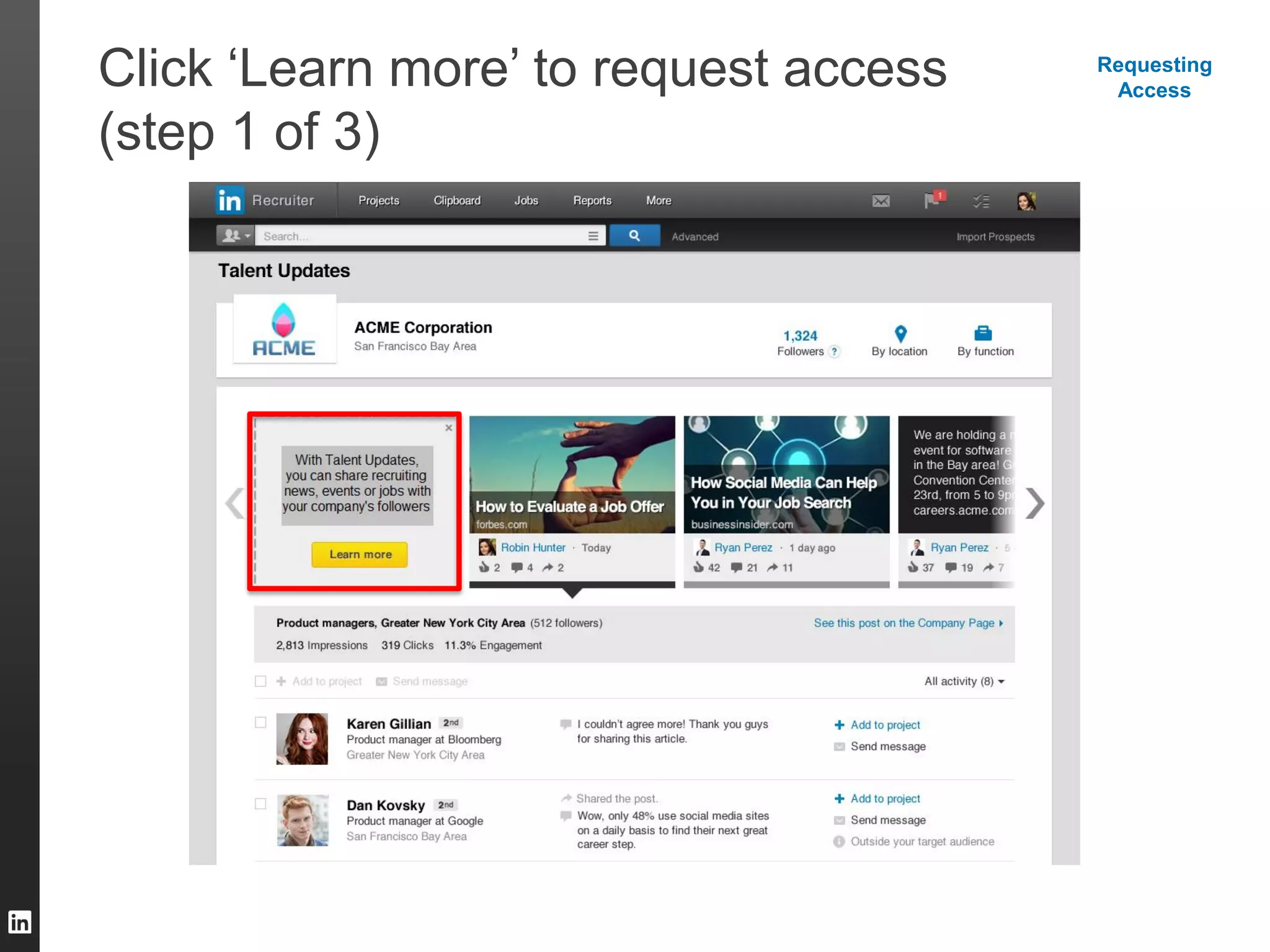Open the Reports menu
1270x952 pixels.
pos(592,201)
